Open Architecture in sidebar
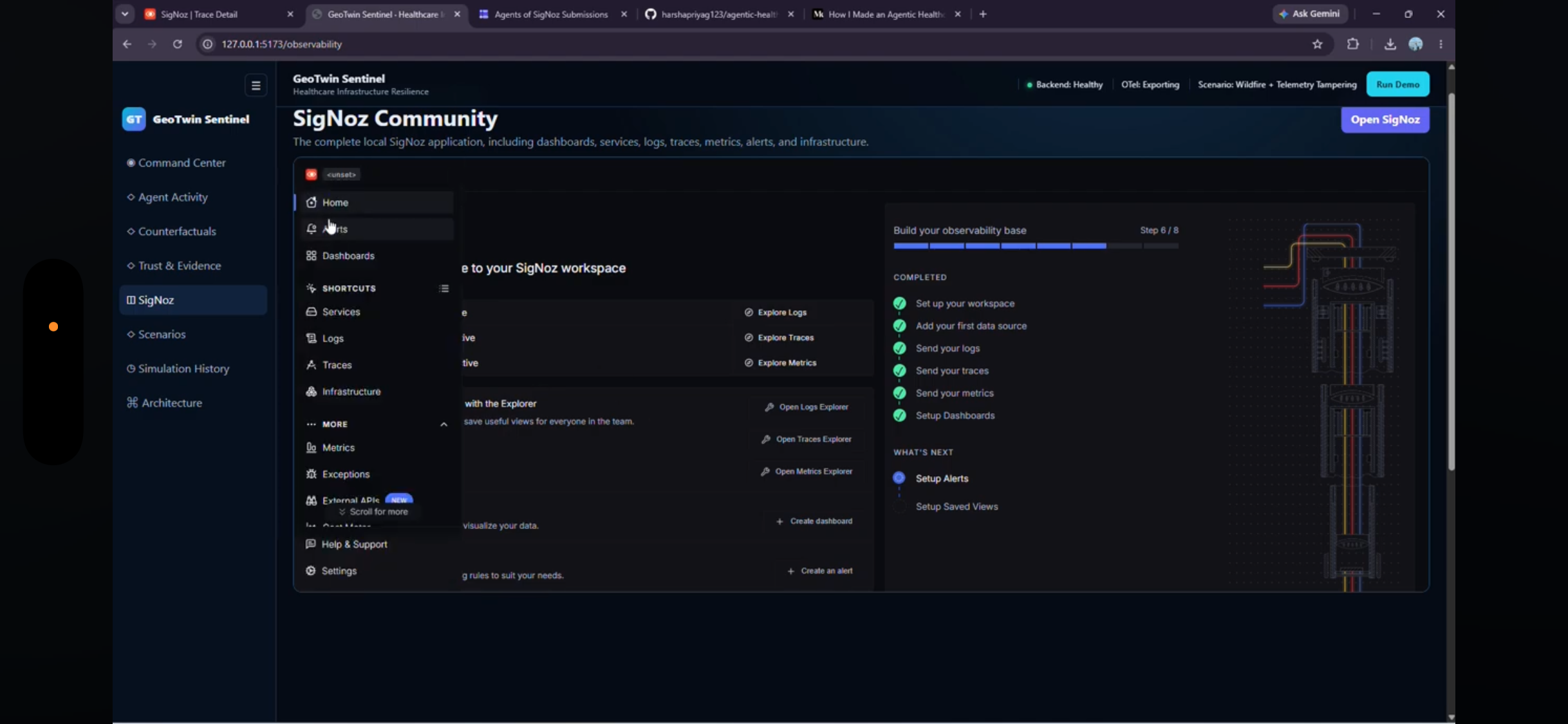This screenshot has width=1568, height=724. [193, 402]
